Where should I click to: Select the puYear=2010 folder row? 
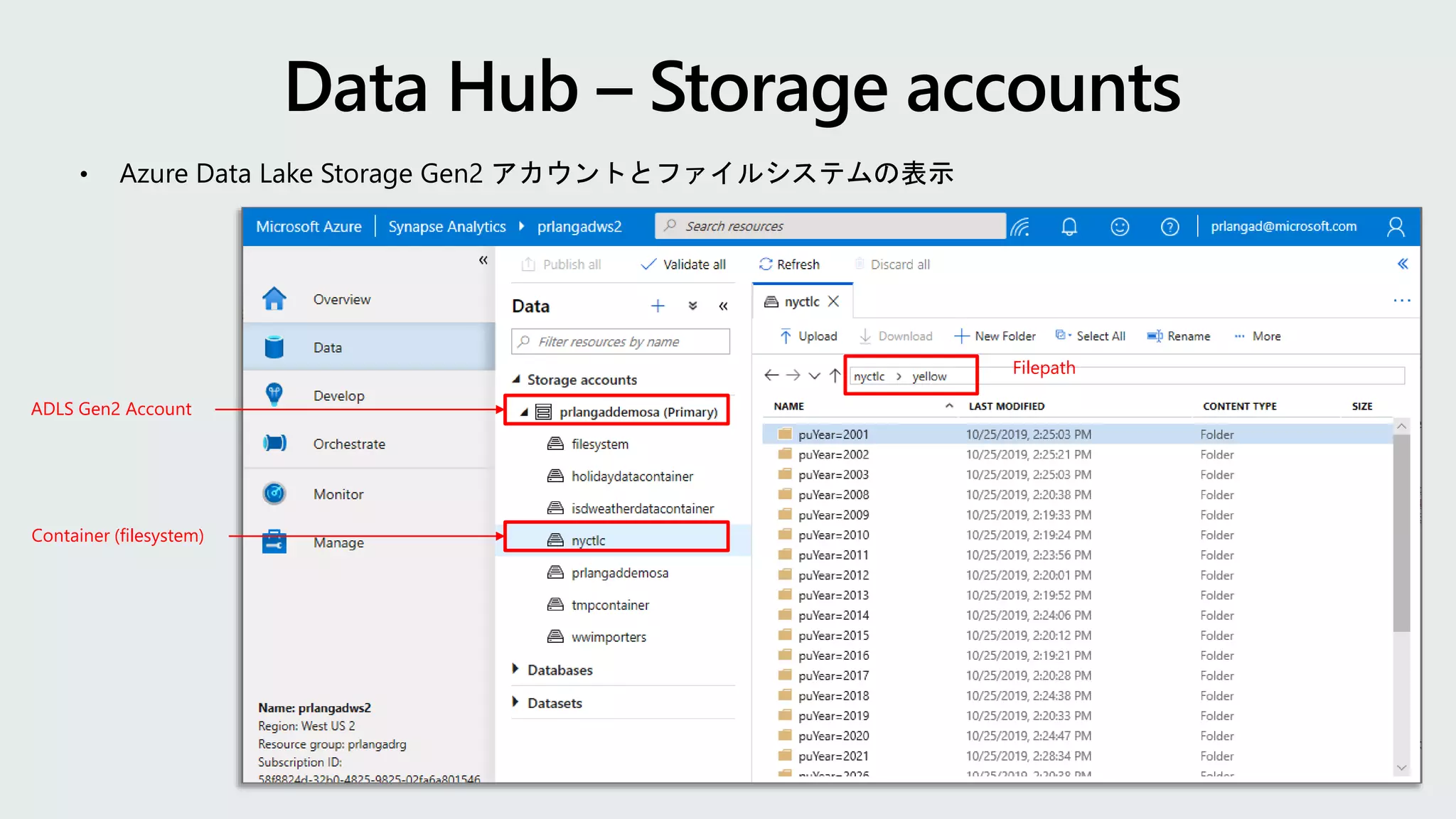tap(1077, 535)
